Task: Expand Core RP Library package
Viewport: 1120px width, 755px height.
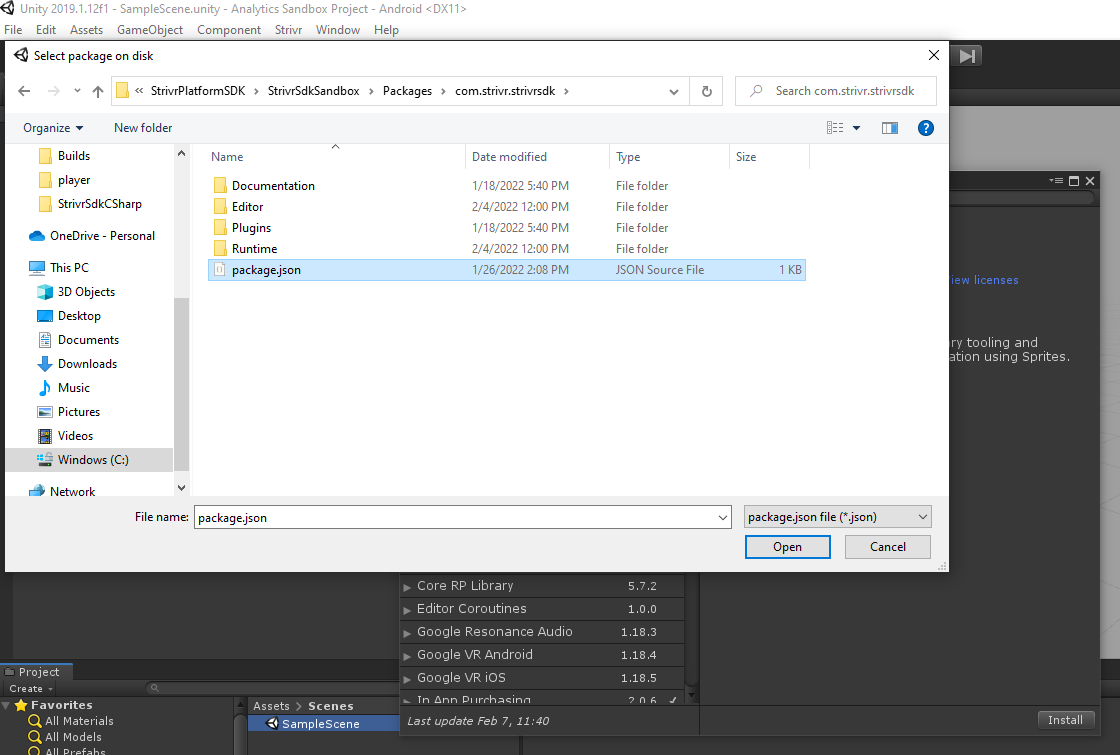Action: [407, 587]
